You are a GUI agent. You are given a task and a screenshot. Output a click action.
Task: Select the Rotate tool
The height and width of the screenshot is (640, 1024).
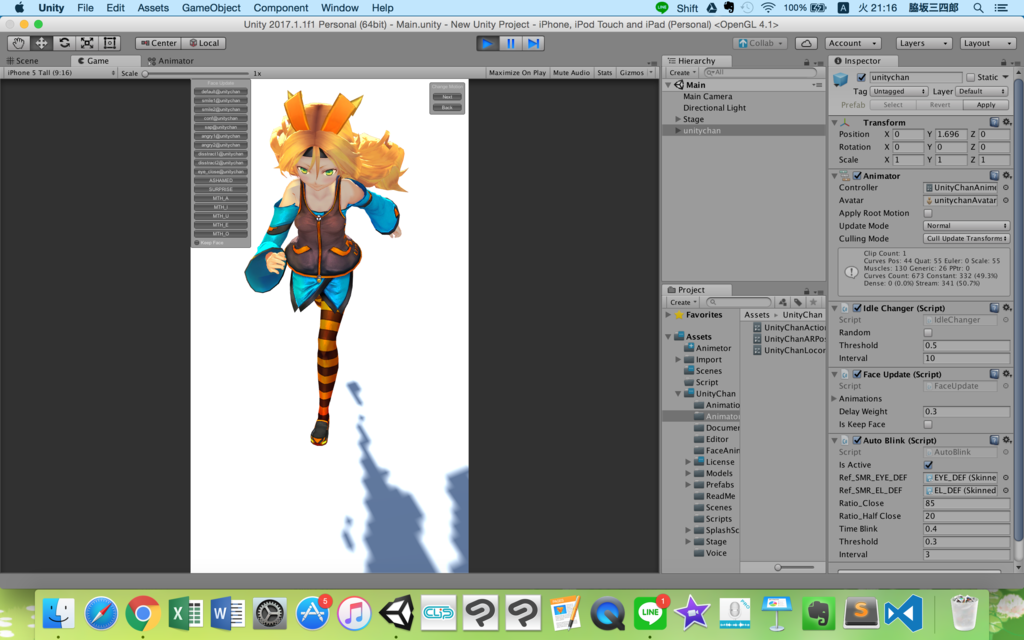tap(64, 43)
